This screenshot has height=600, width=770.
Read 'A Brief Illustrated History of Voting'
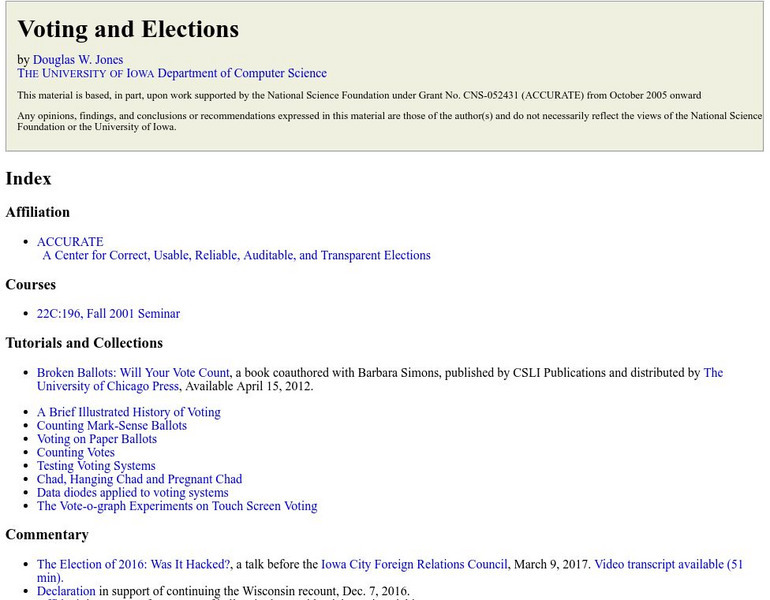point(128,412)
